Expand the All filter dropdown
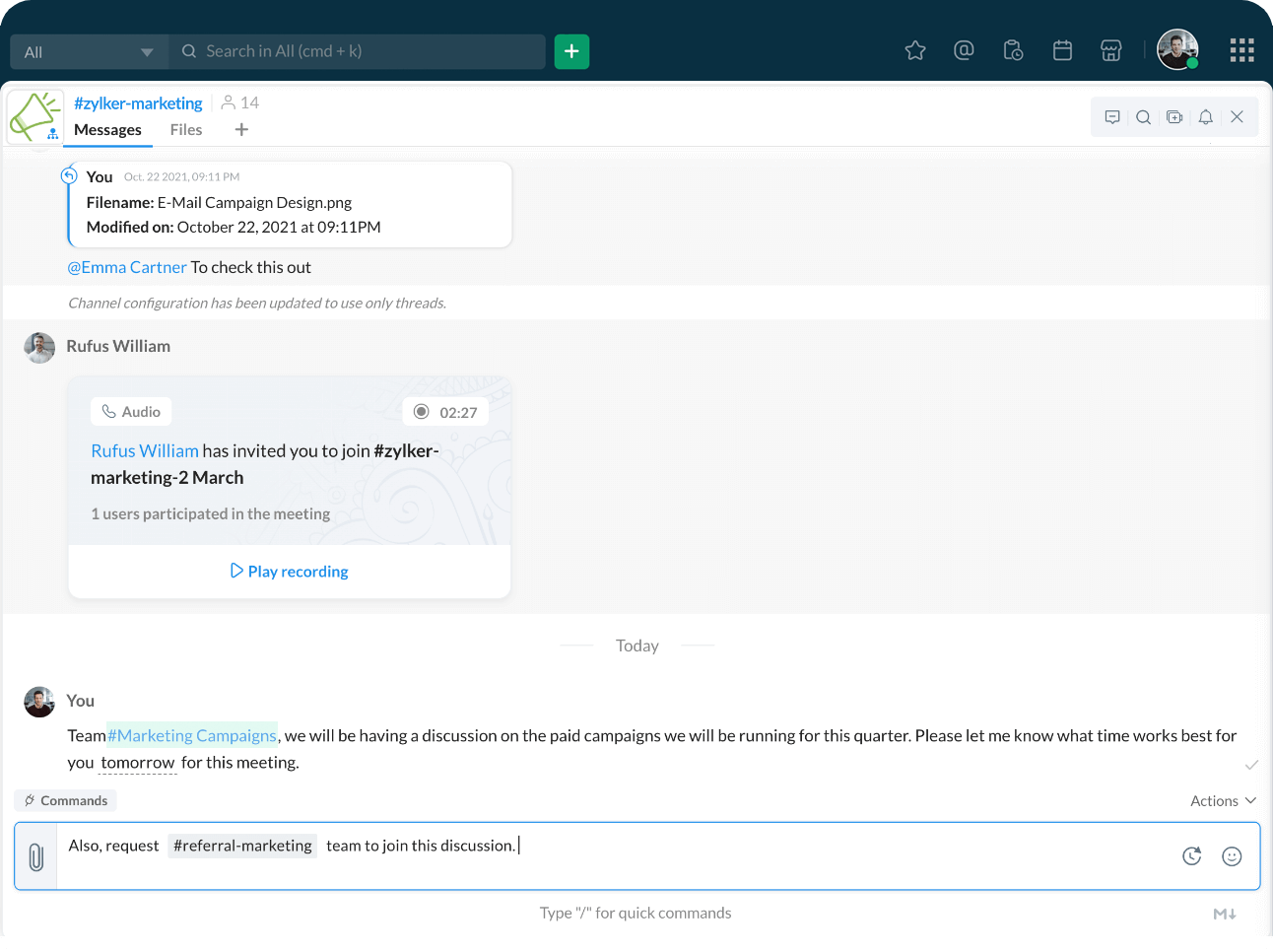The height and width of the screenshot is (952, 1273). point(89,52)
